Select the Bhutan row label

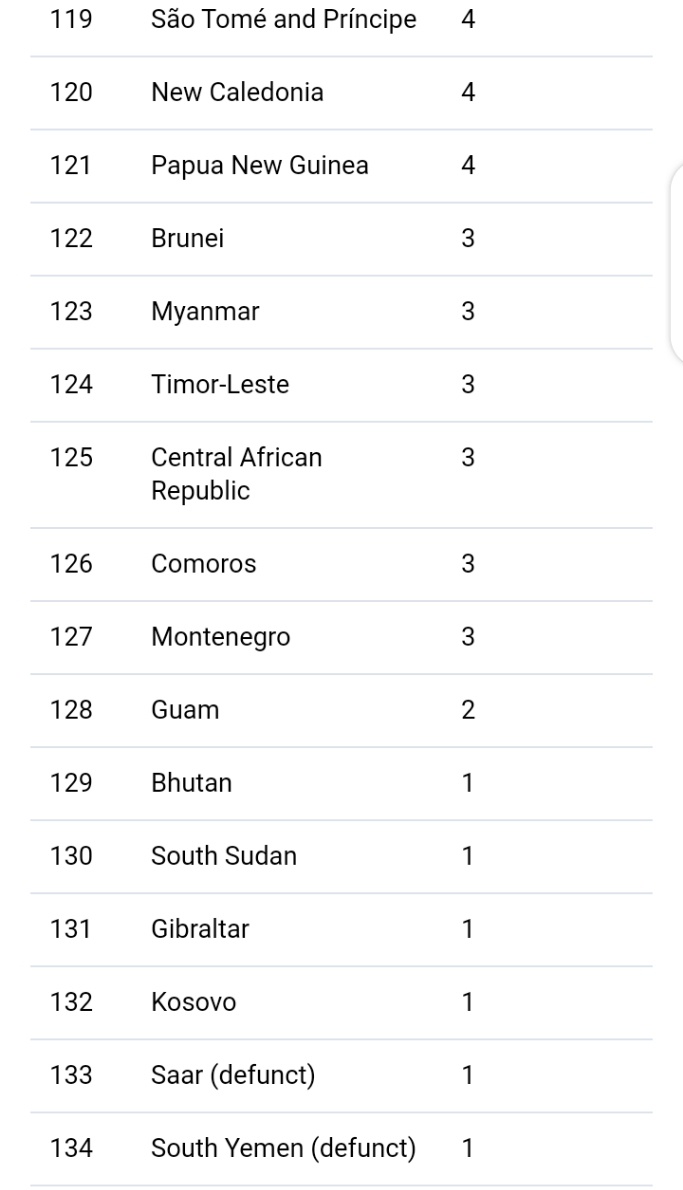pos(191,783)
